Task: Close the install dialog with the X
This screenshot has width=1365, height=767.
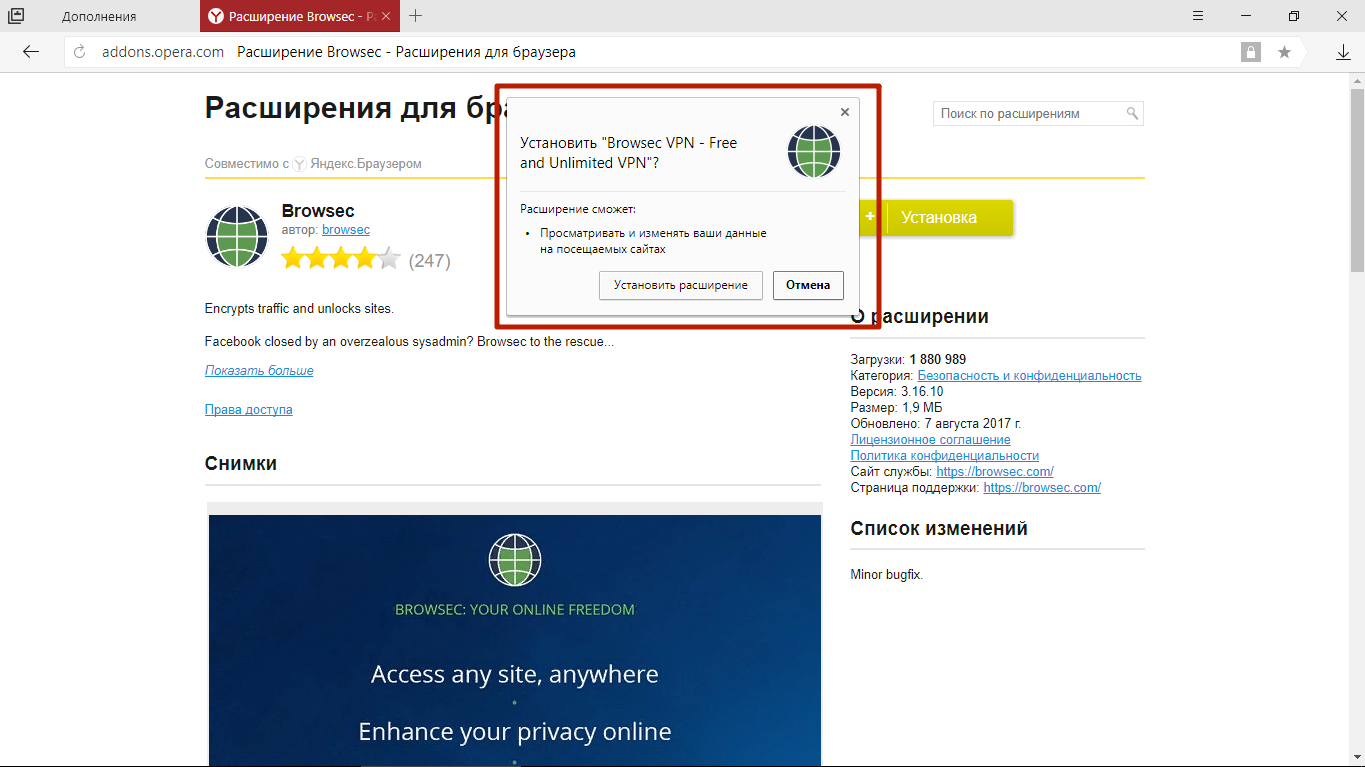Action: [x=845, y=112]
